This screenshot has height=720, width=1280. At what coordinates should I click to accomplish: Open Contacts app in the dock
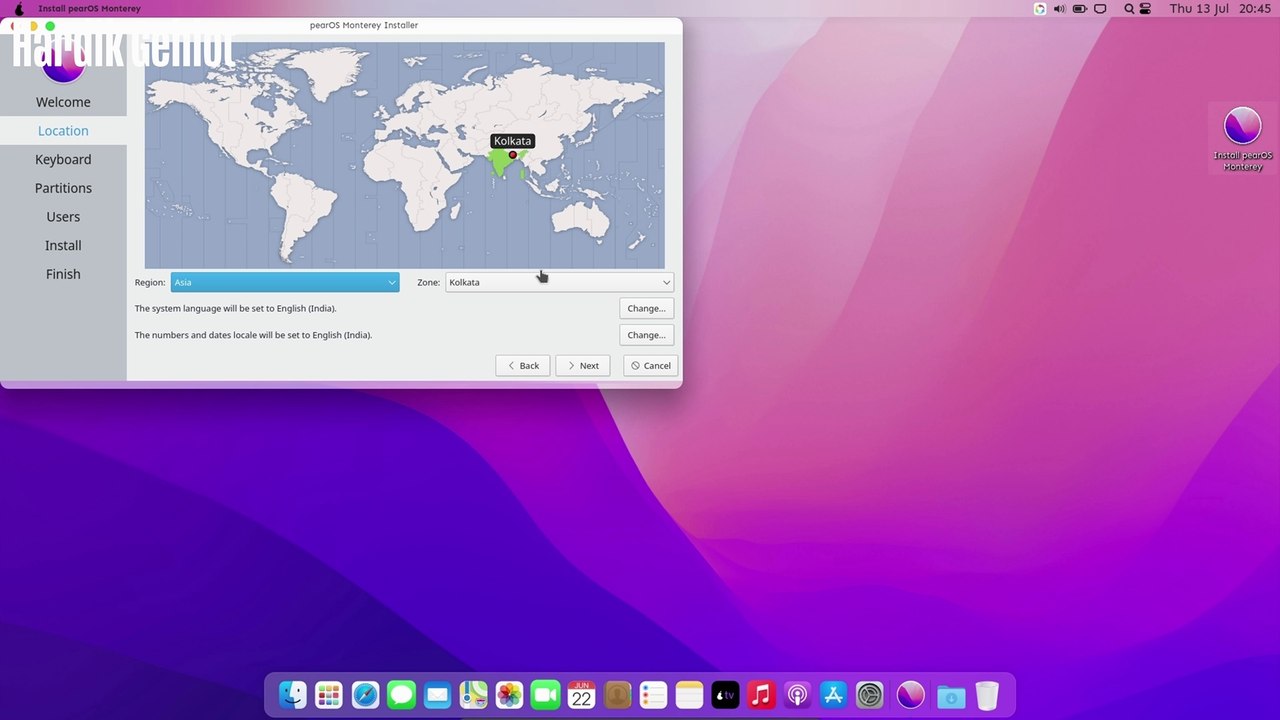click(617, 694)
